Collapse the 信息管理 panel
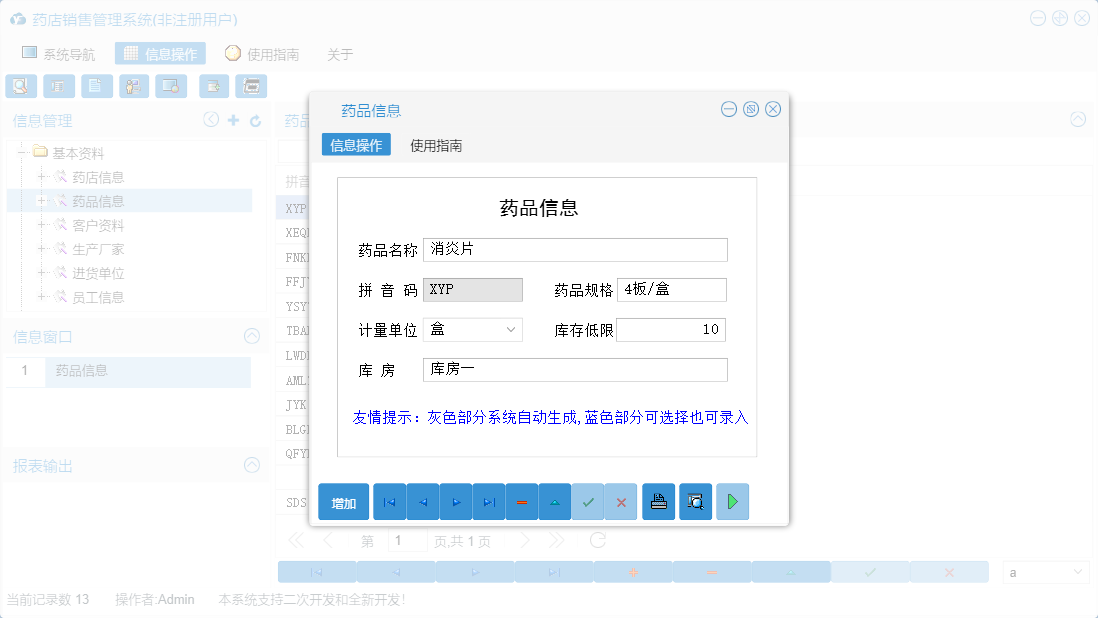The width and height of the screenshot is (1098, 618). click(x=211, y=119)
